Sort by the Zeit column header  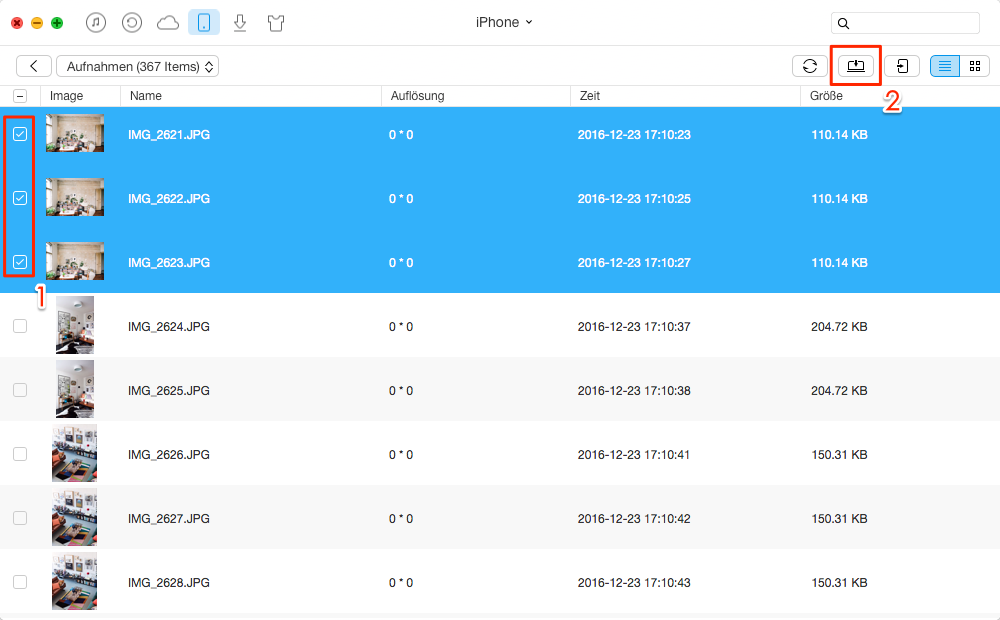(590, 96)
